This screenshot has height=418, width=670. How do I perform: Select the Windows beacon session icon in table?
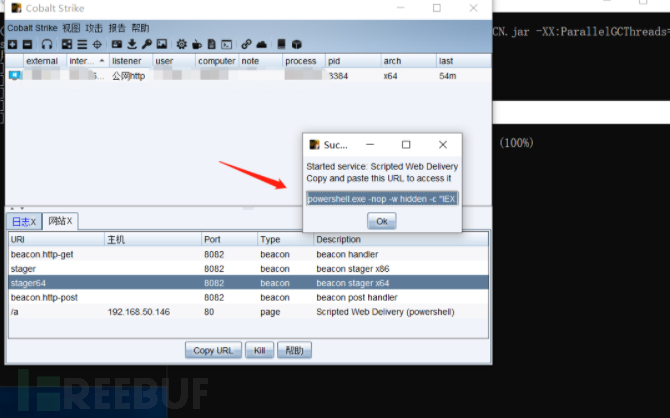pyautogui.click(x=15, y=76)
